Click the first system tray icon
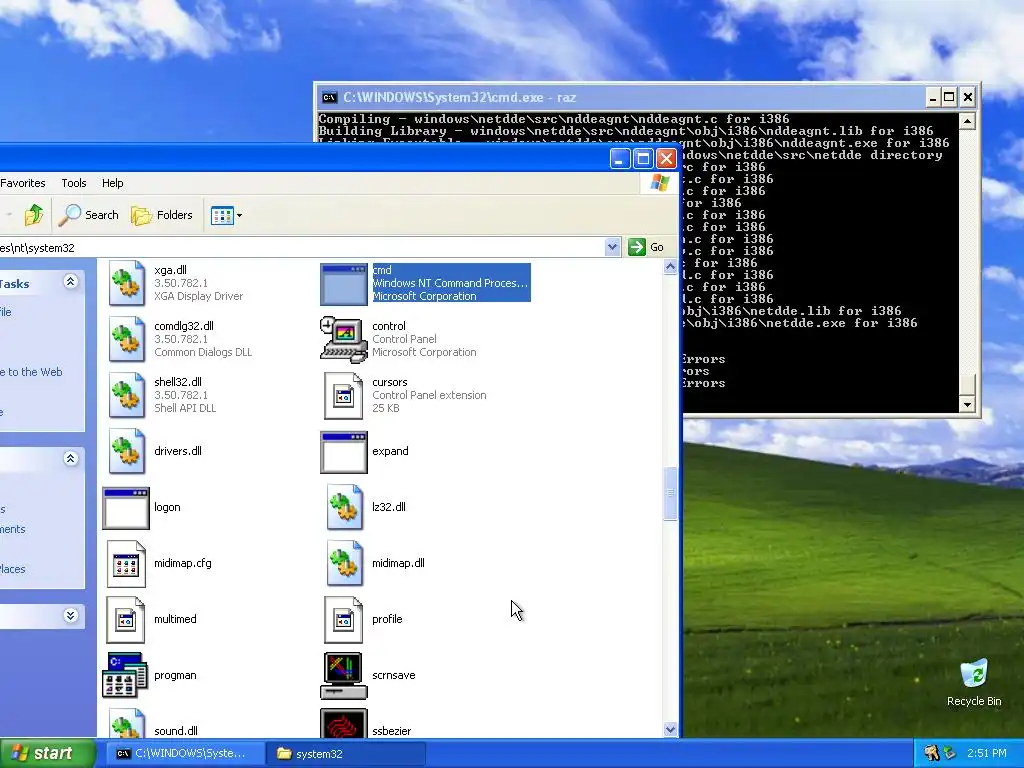This screenshot has height=768, width=1024. (x=932, y=753)
